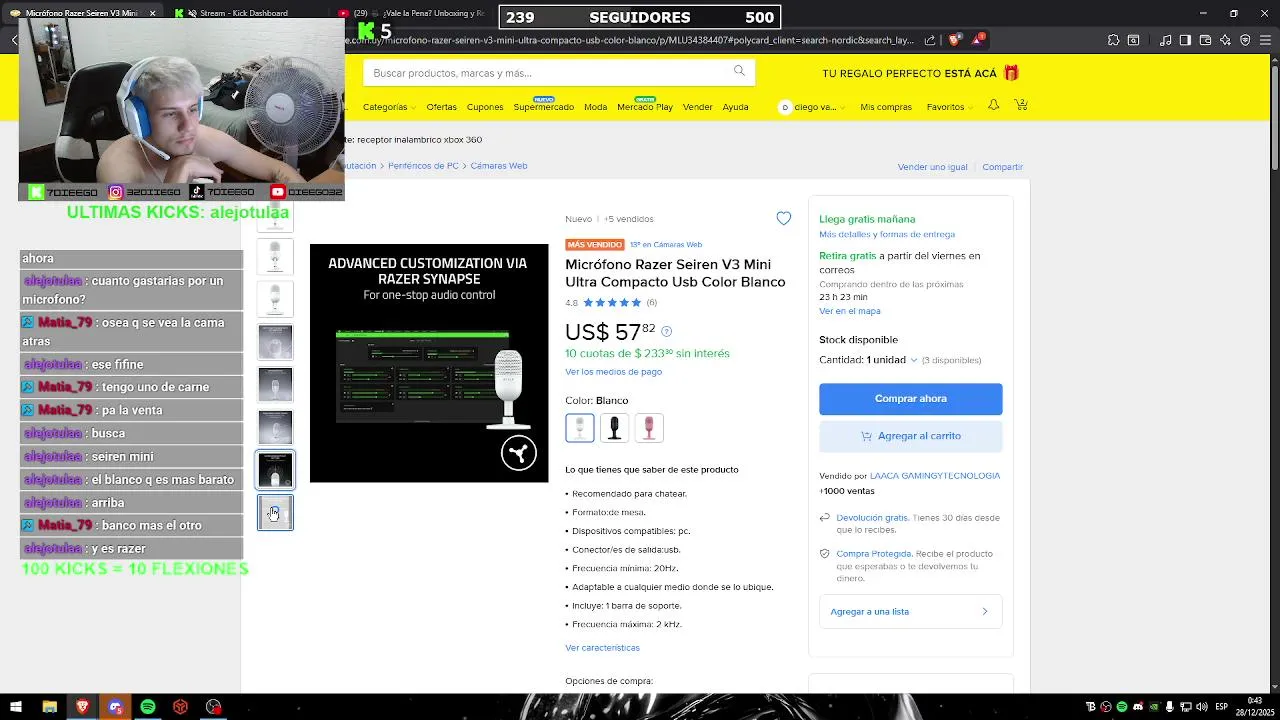This screenshot has height=720, width=1280.
Task: Click the volume icon in the system tray
Action: (1203, 707)
